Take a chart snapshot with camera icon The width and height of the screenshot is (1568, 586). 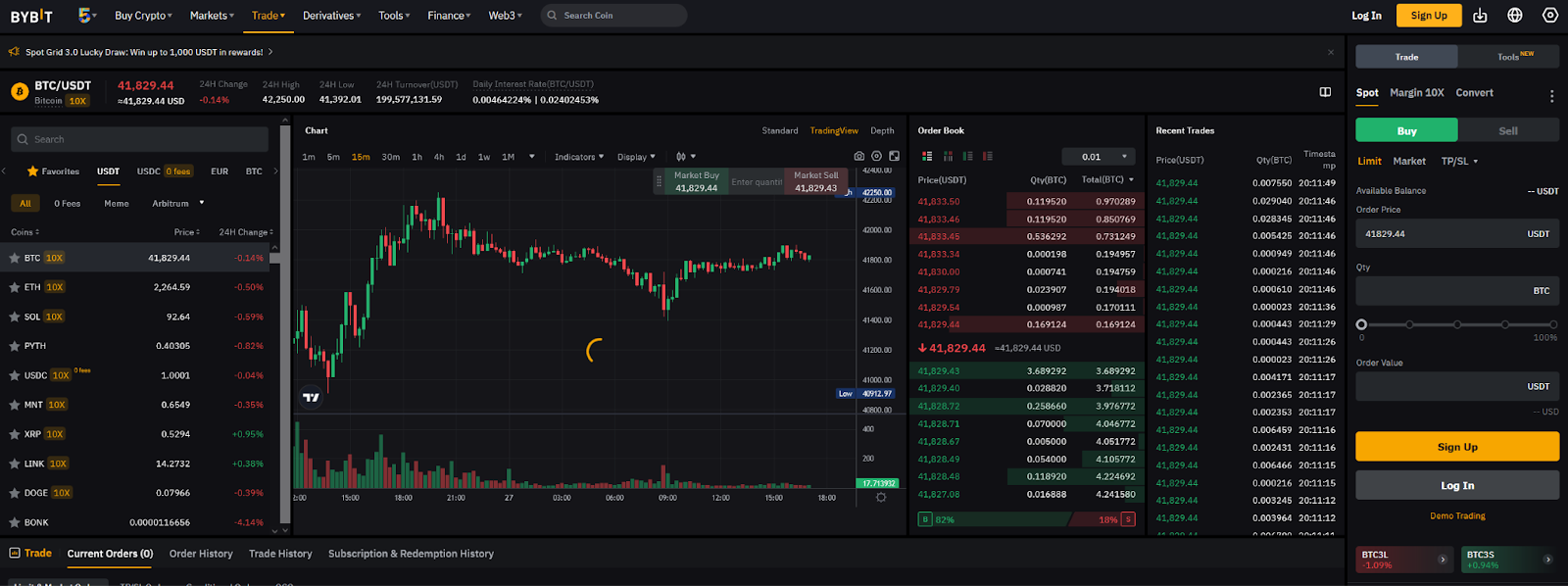click(x=859, y=157)
